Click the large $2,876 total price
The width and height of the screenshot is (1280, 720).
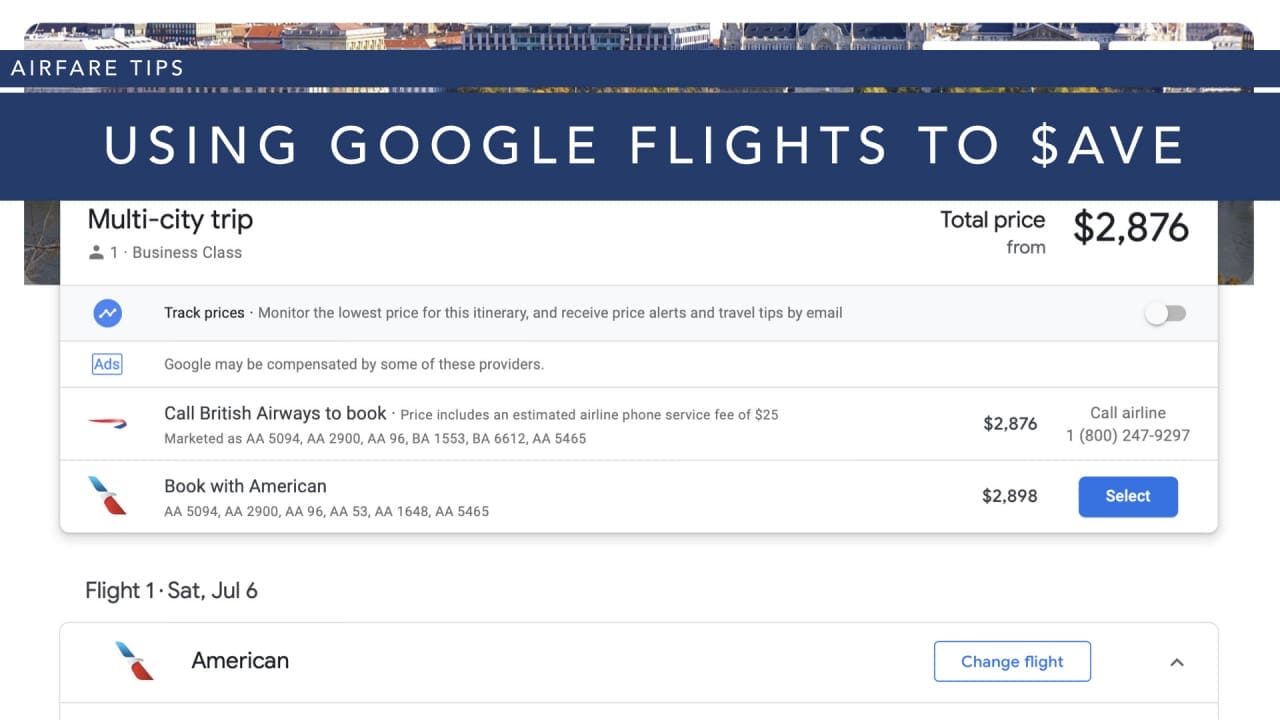pos(1130,228)
